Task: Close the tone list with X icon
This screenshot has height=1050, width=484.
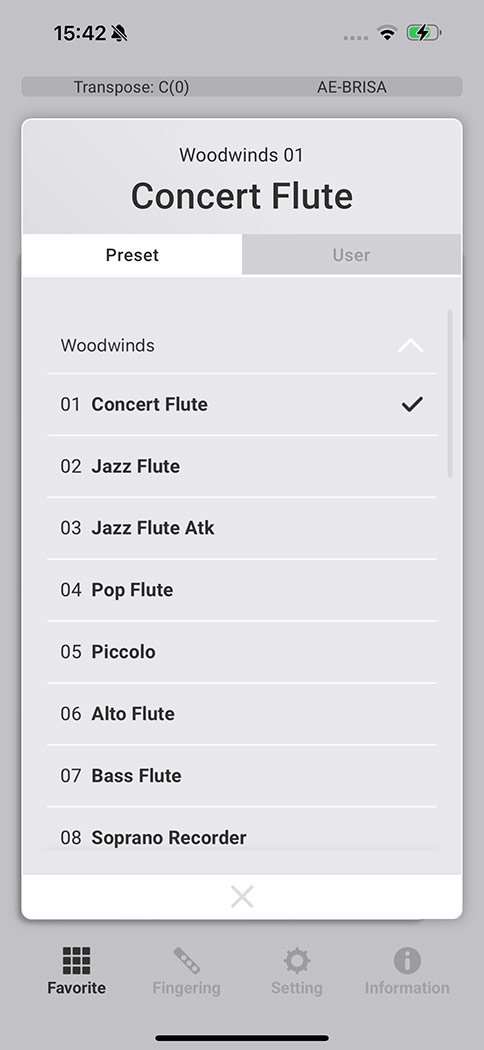Action: 242,896
